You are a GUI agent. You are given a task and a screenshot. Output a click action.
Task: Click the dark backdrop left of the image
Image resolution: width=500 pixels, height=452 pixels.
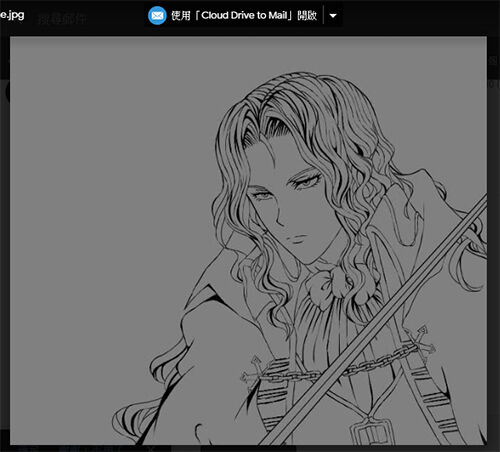(x=5, y=233)
